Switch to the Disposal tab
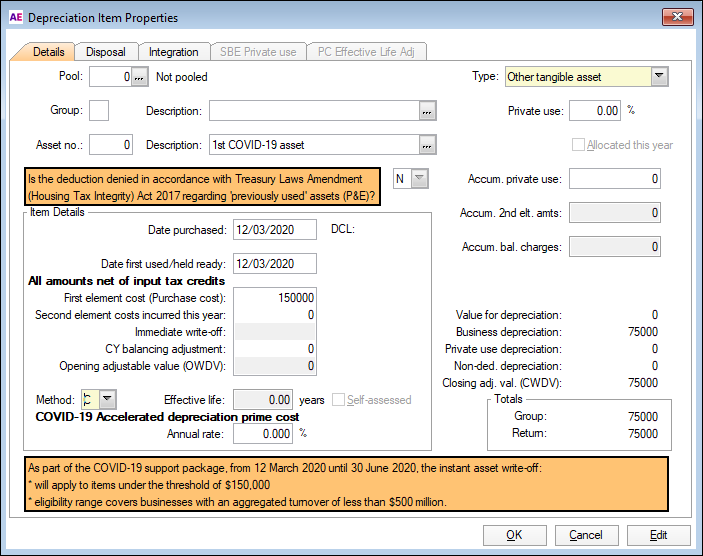This screenshot has height=556, width=703. [105, 52]
